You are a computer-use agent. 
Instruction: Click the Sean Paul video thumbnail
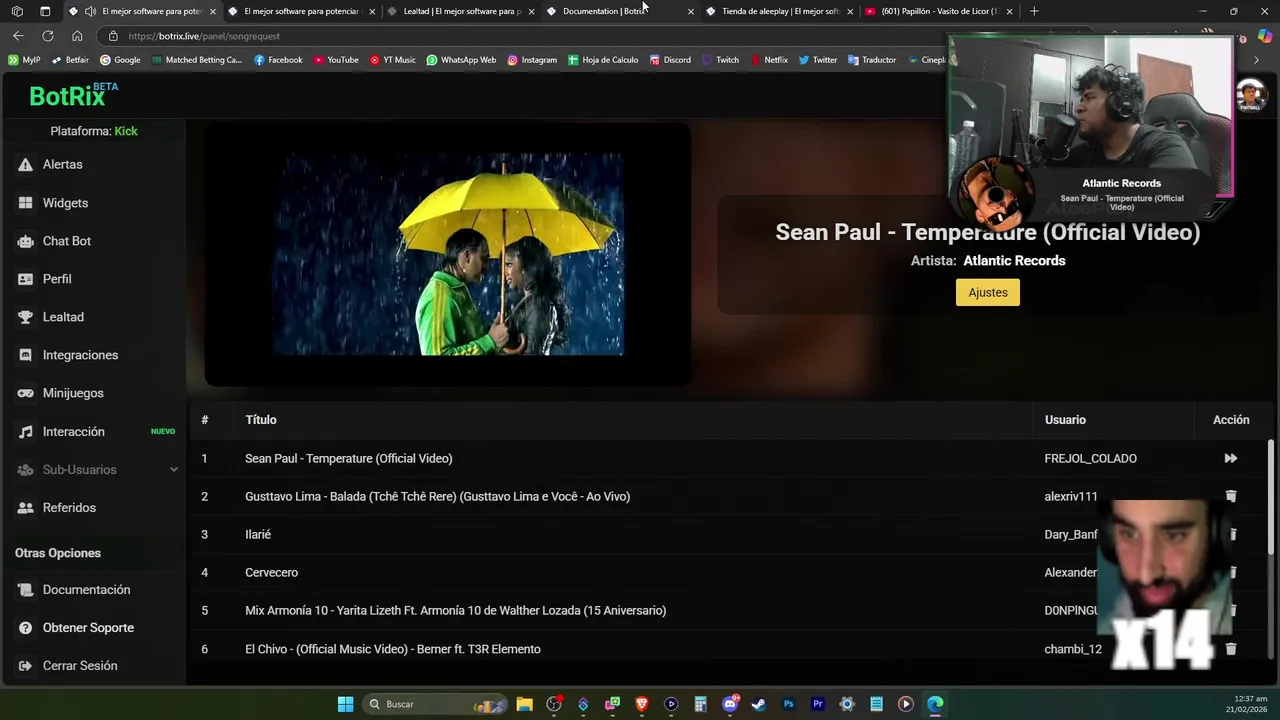pyautogui.click(x=448, y=254)
